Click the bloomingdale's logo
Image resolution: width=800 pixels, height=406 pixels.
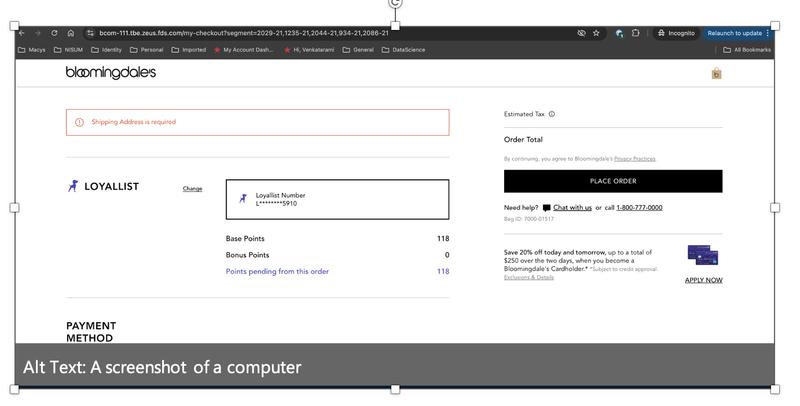[x=111, y=72]
